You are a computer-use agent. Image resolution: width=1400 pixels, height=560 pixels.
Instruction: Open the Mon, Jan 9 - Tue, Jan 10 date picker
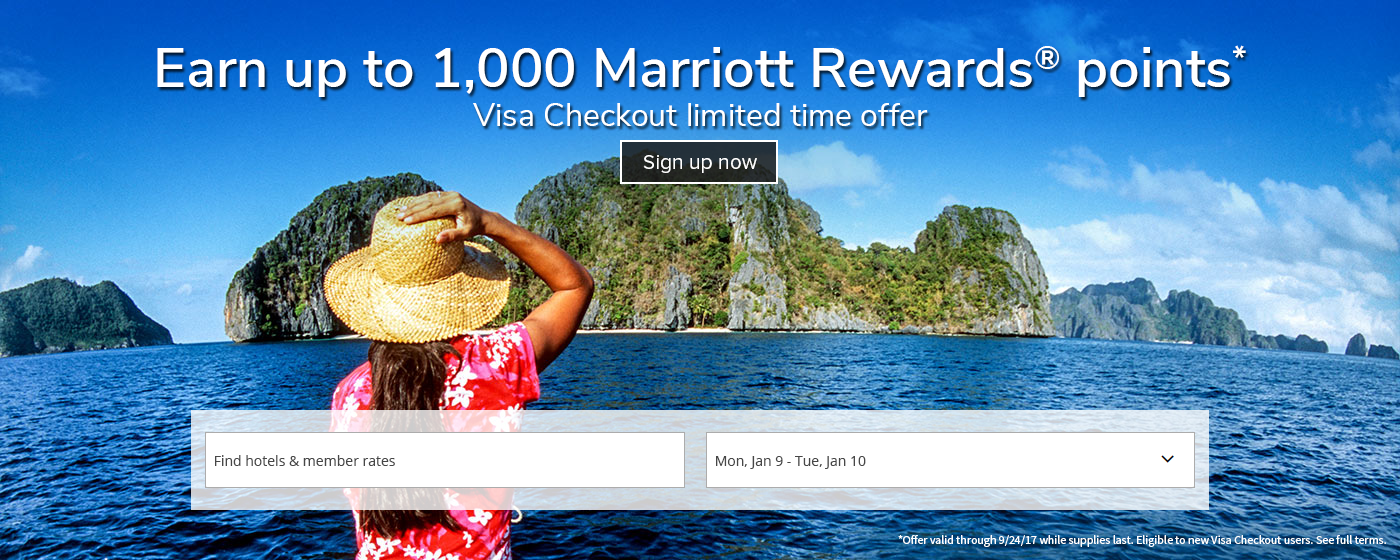click(950, 460)
